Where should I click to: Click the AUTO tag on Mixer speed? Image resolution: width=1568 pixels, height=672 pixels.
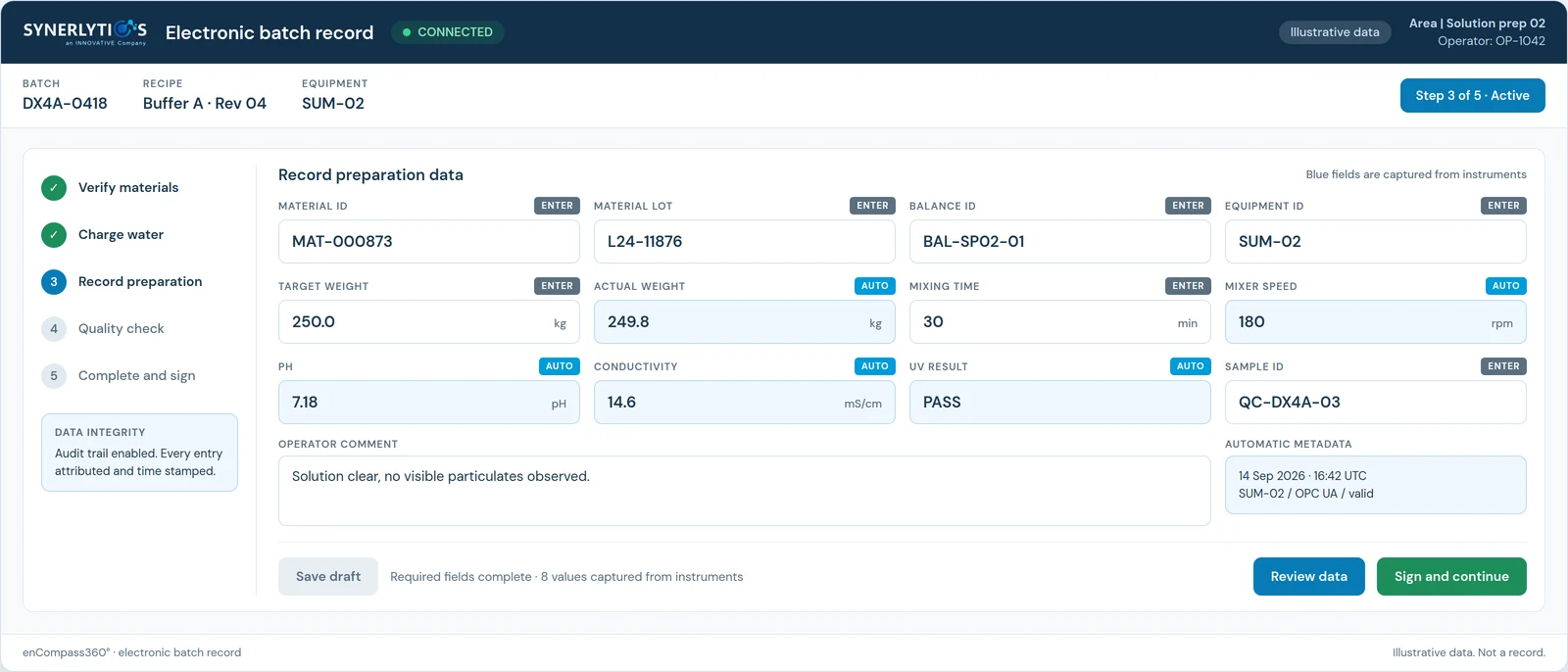coord(1506,286)
